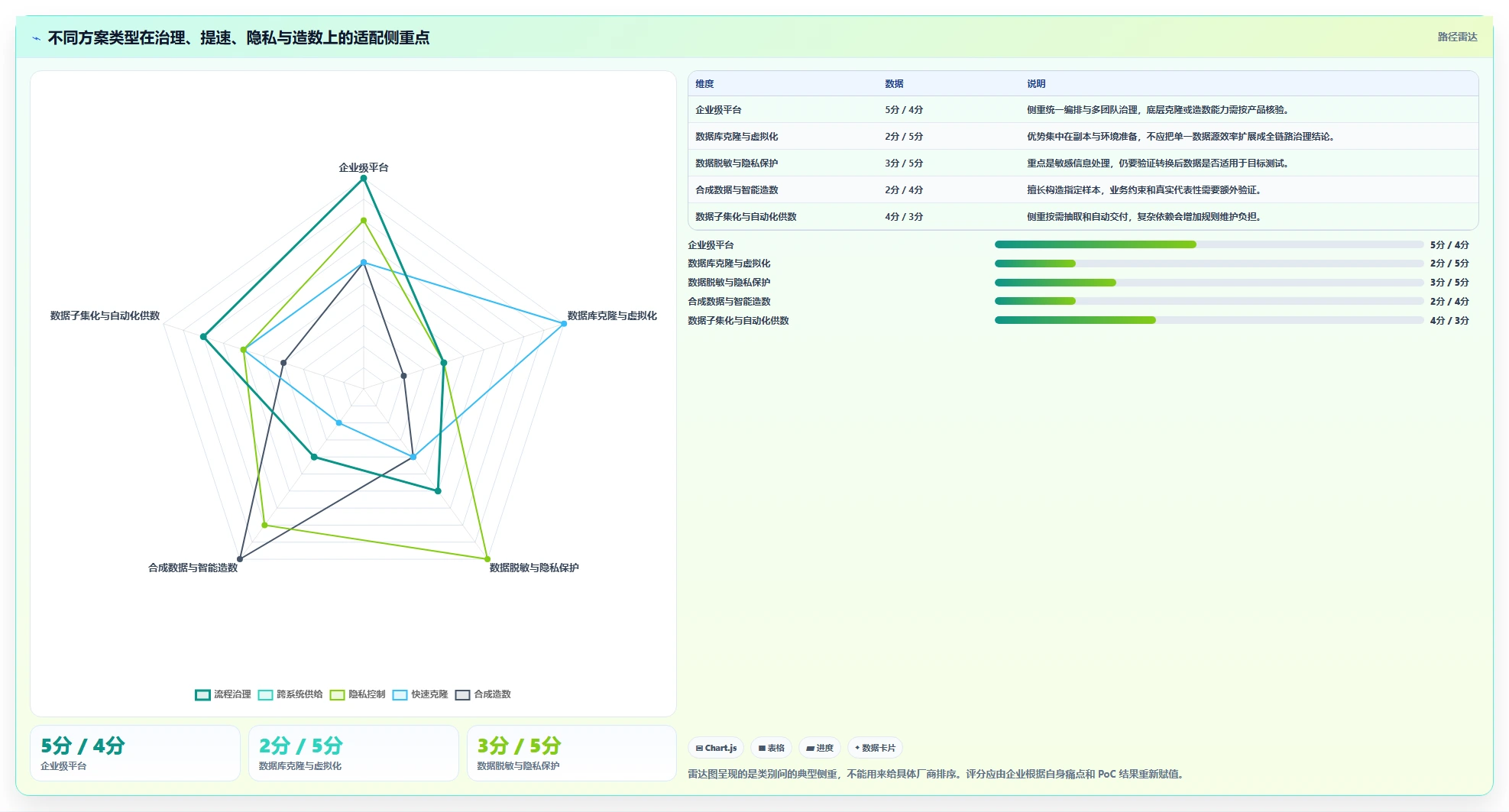Click the 数据卡片 tag chip
This screenshot has height=812, width=1509.
(875, 748)
